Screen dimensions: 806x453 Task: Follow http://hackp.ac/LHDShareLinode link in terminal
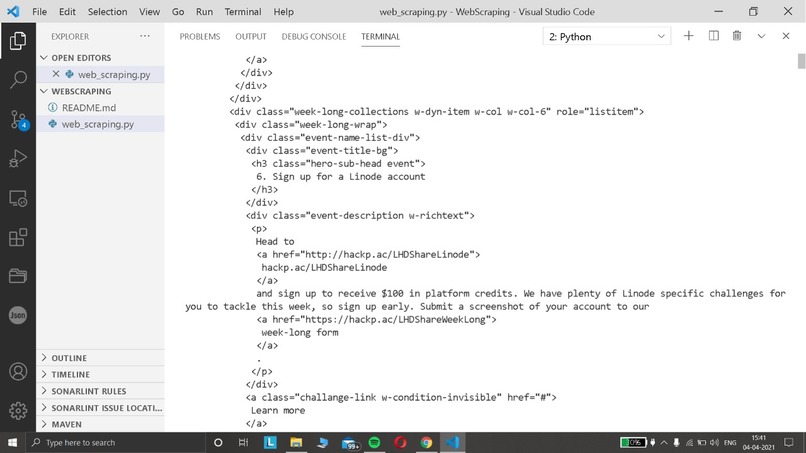[x=389, y=255]
